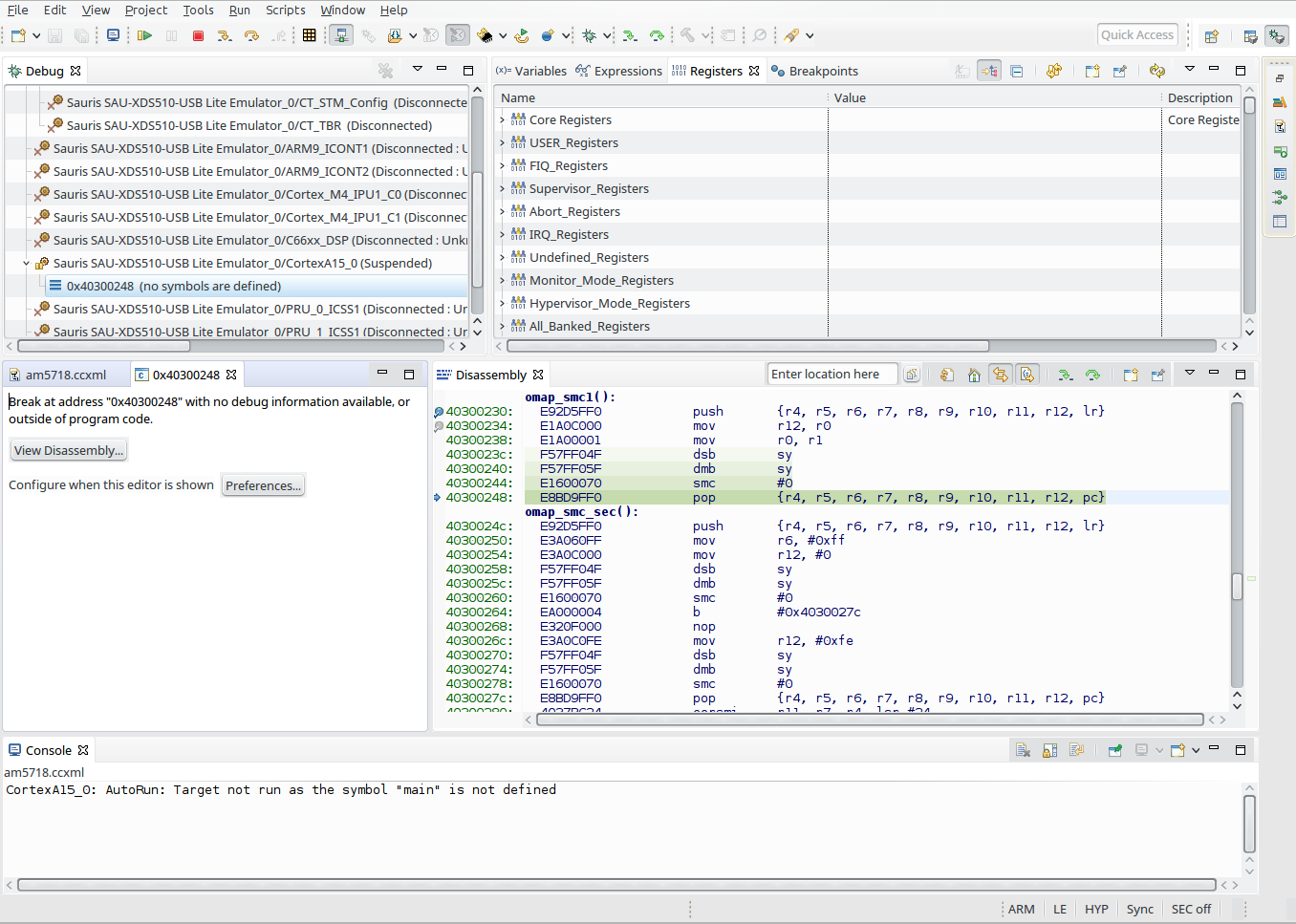
Task: Click the Console horizontal scrollbar
Action: pyautogui.click(x=616, y=885)
